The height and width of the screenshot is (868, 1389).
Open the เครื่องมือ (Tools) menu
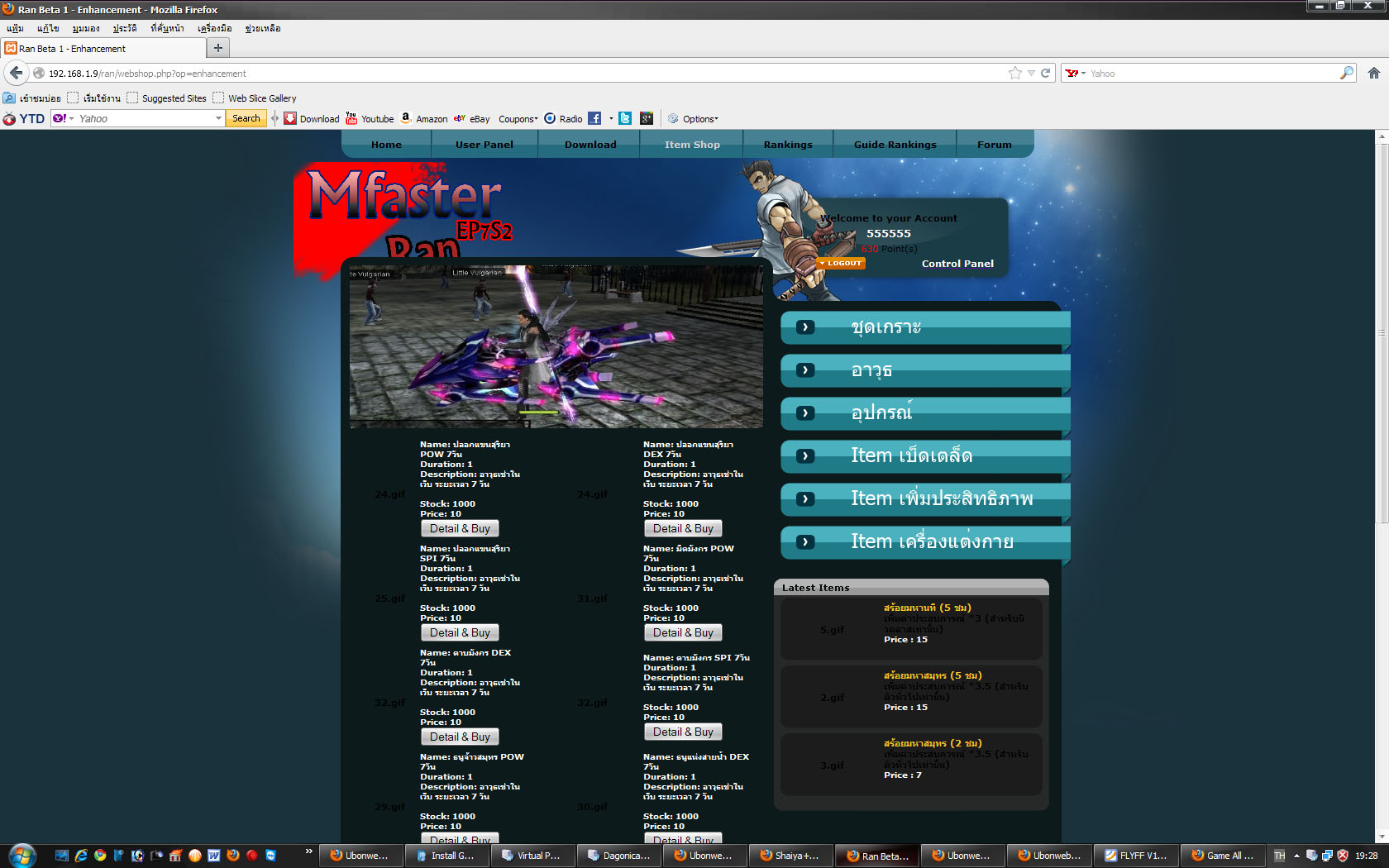[215, 28]
